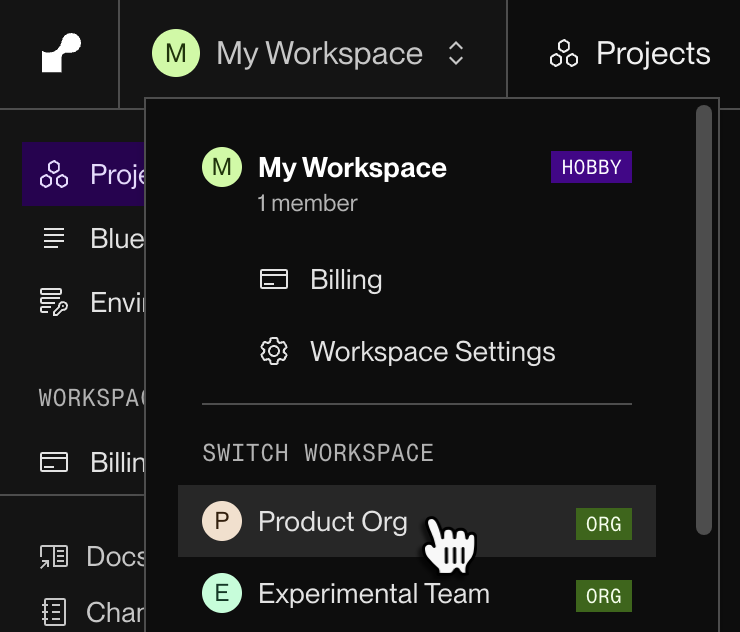The width and height of the screenshot is (740, 632).
Task: Select Projects in the left sidebar
Action: point(84,174)
